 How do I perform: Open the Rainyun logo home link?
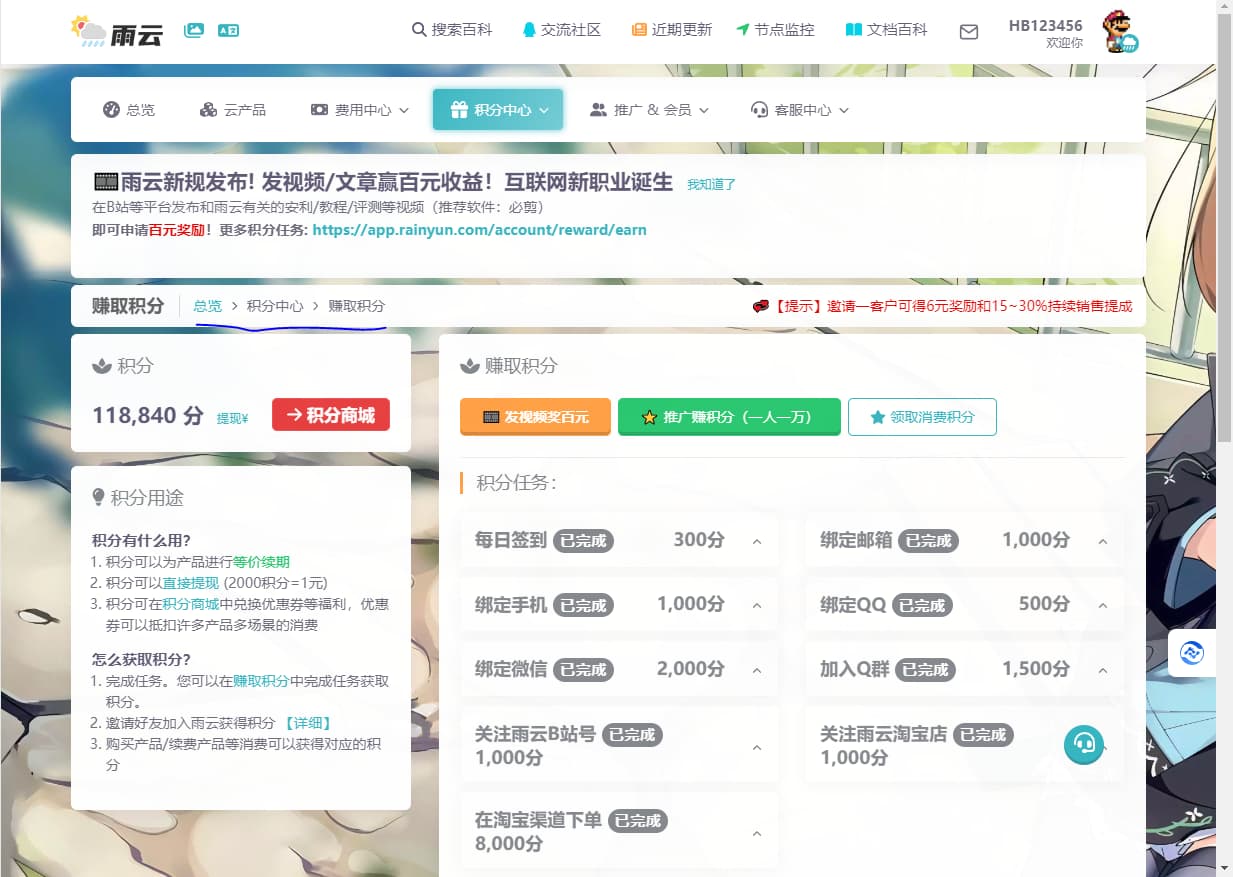point(116,31)
